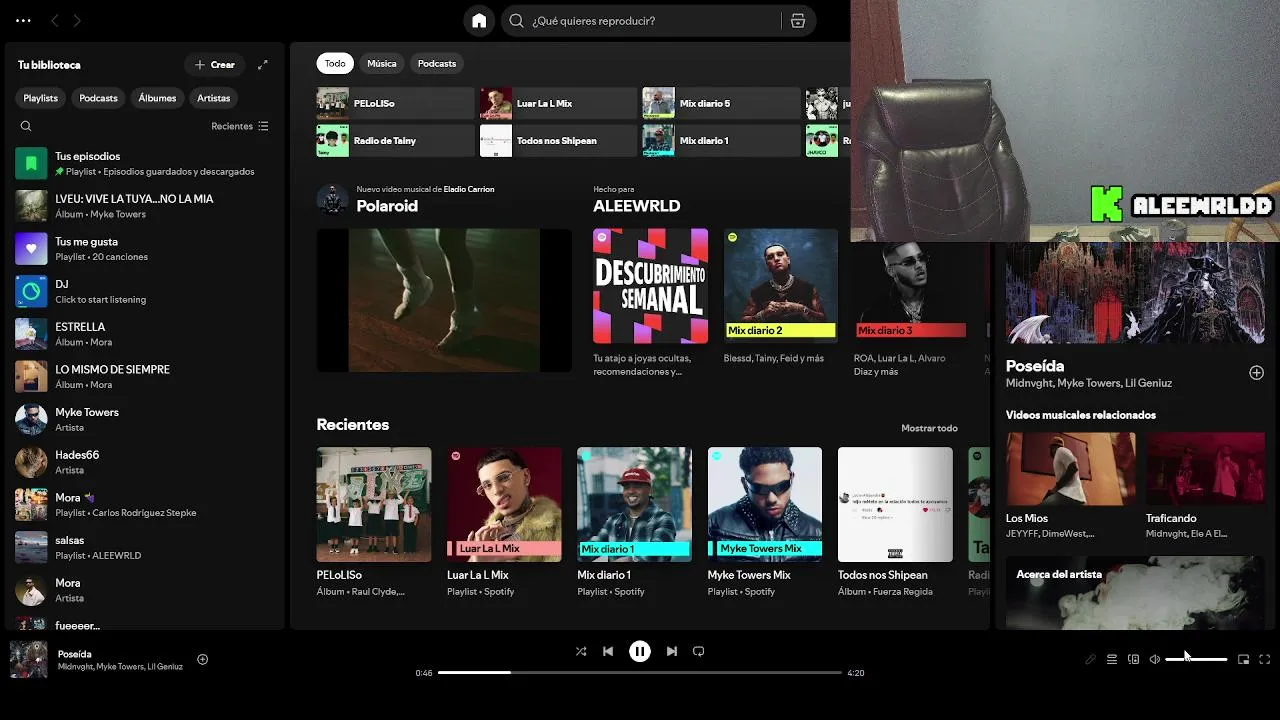Screen dimensions: 1280x720
Task: Click now-playing Poseída album art
Action: point(29,660)
